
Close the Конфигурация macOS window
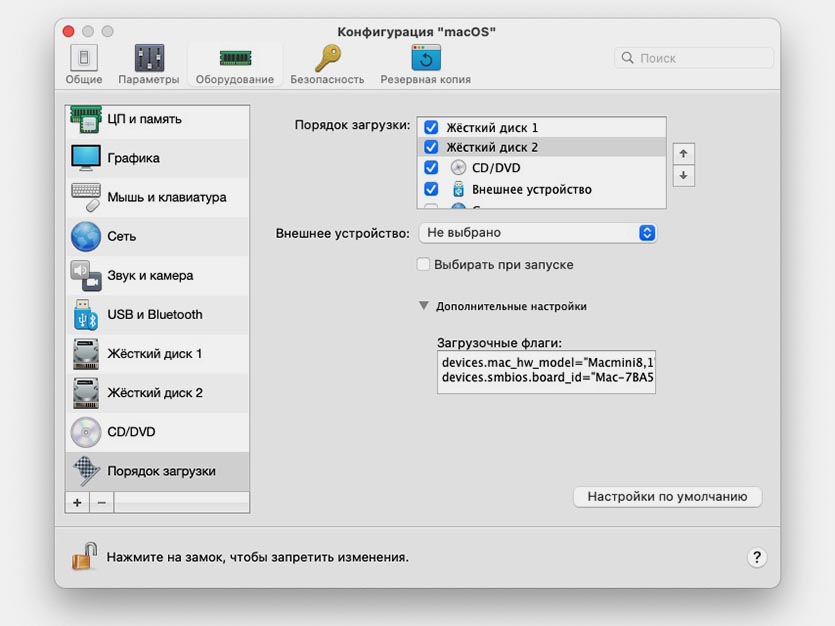[68, 31]
